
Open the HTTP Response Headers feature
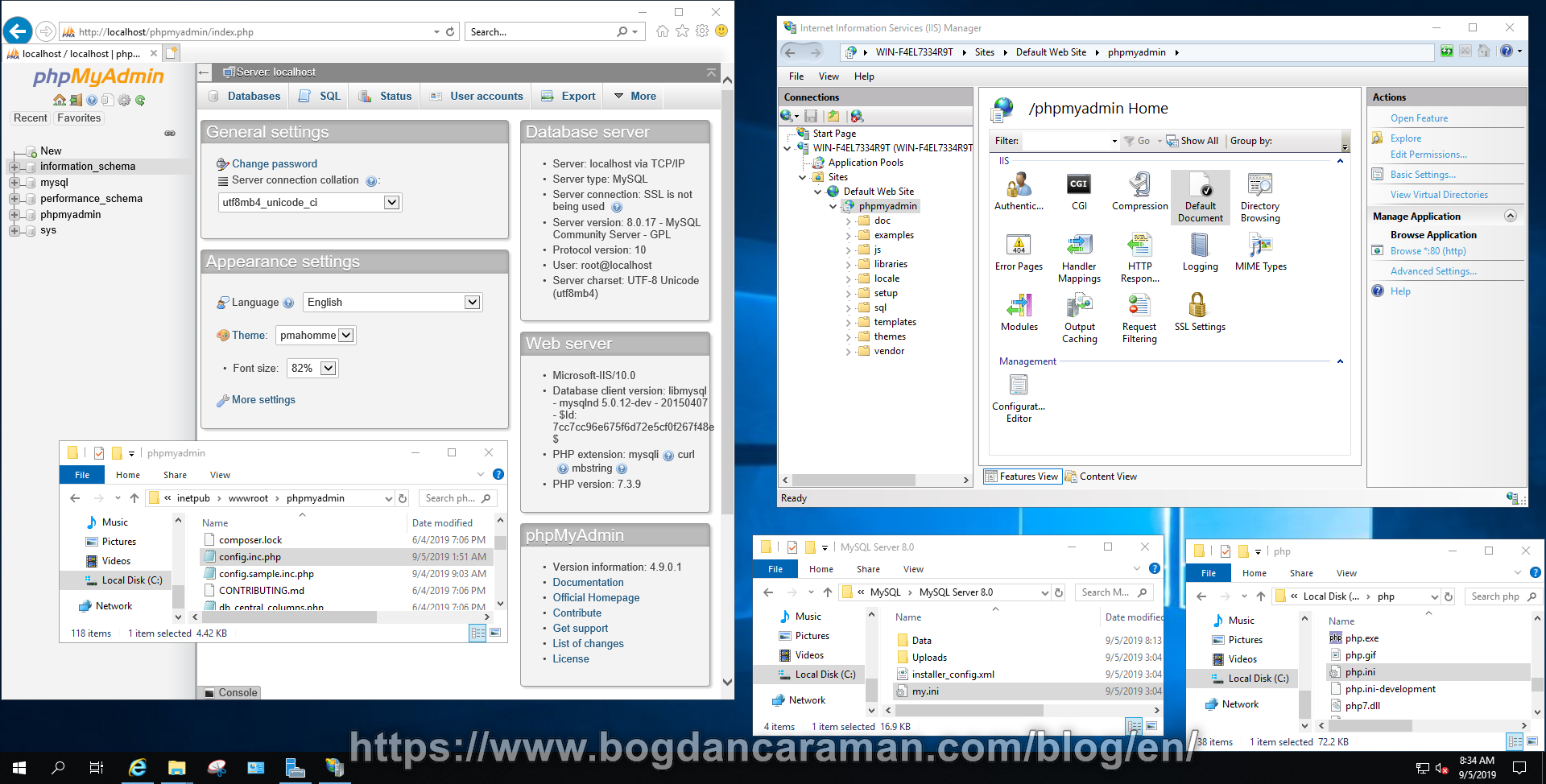point(1139,258)
